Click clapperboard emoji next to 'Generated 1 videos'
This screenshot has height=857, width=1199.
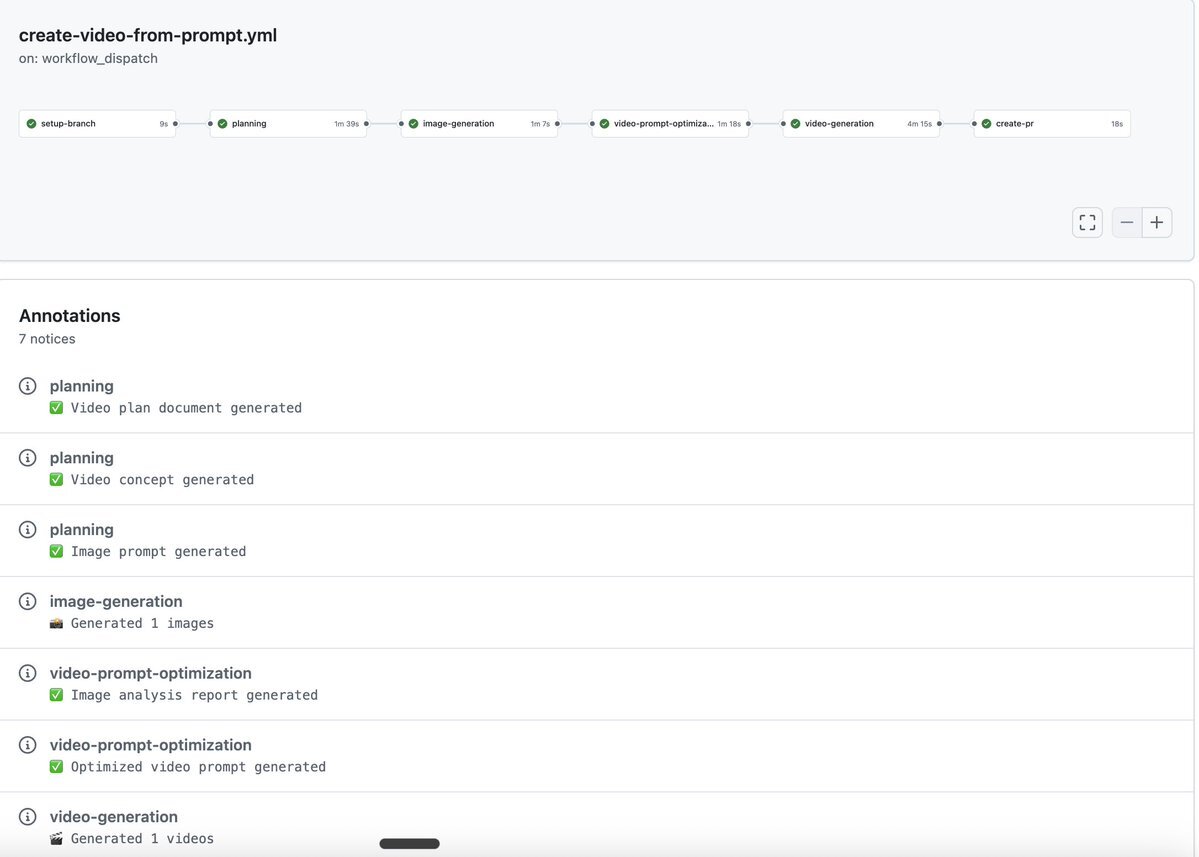point(57,839)
